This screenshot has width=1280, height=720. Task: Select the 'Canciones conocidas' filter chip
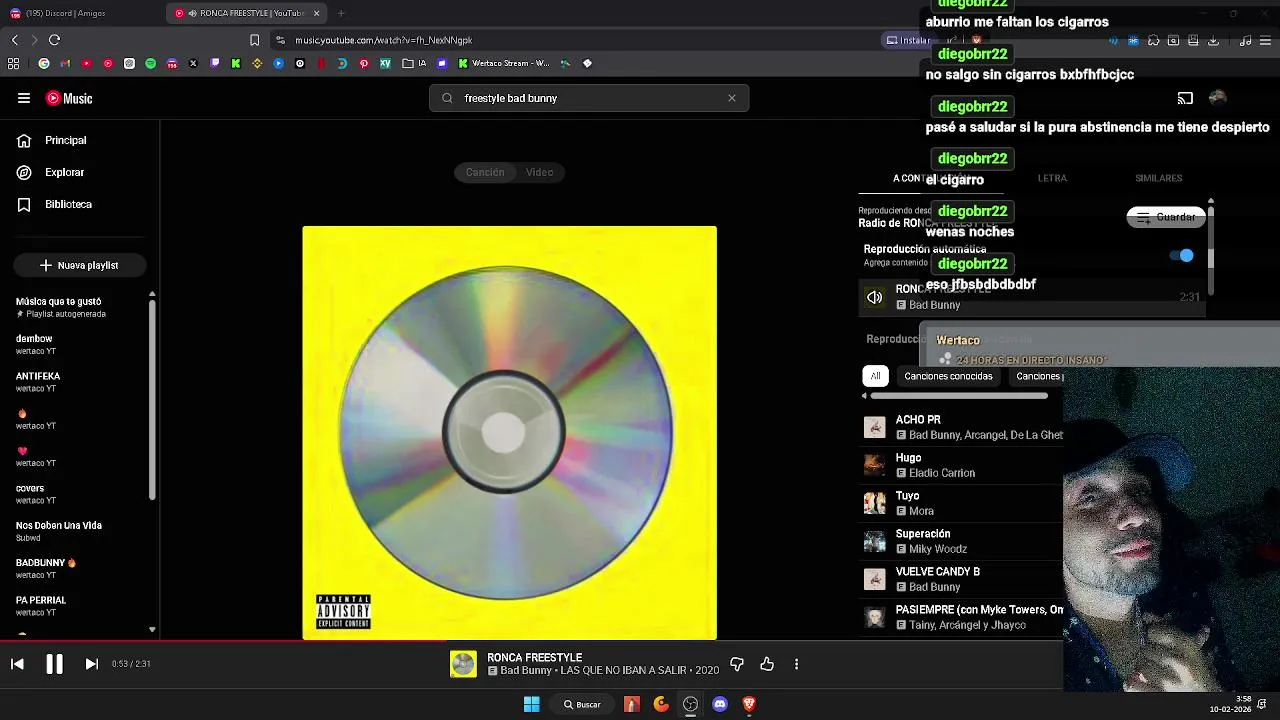(948, 376)
